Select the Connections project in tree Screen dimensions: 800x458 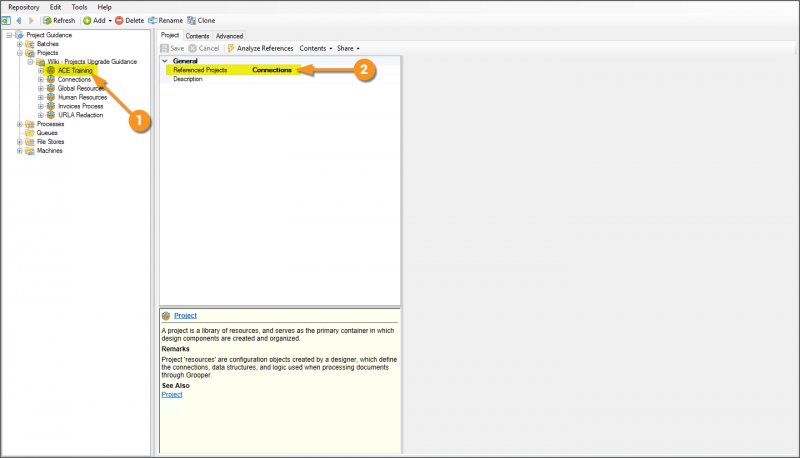74,80
